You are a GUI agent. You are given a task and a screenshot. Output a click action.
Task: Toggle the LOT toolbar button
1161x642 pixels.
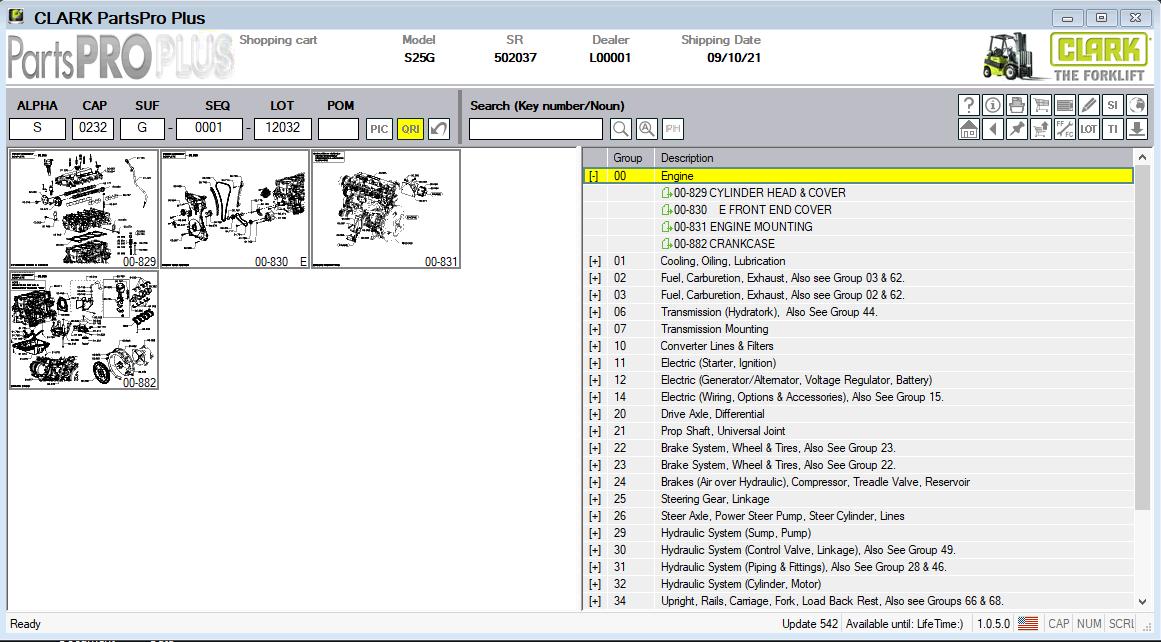pyautogui.click(x=1088, y=129)
